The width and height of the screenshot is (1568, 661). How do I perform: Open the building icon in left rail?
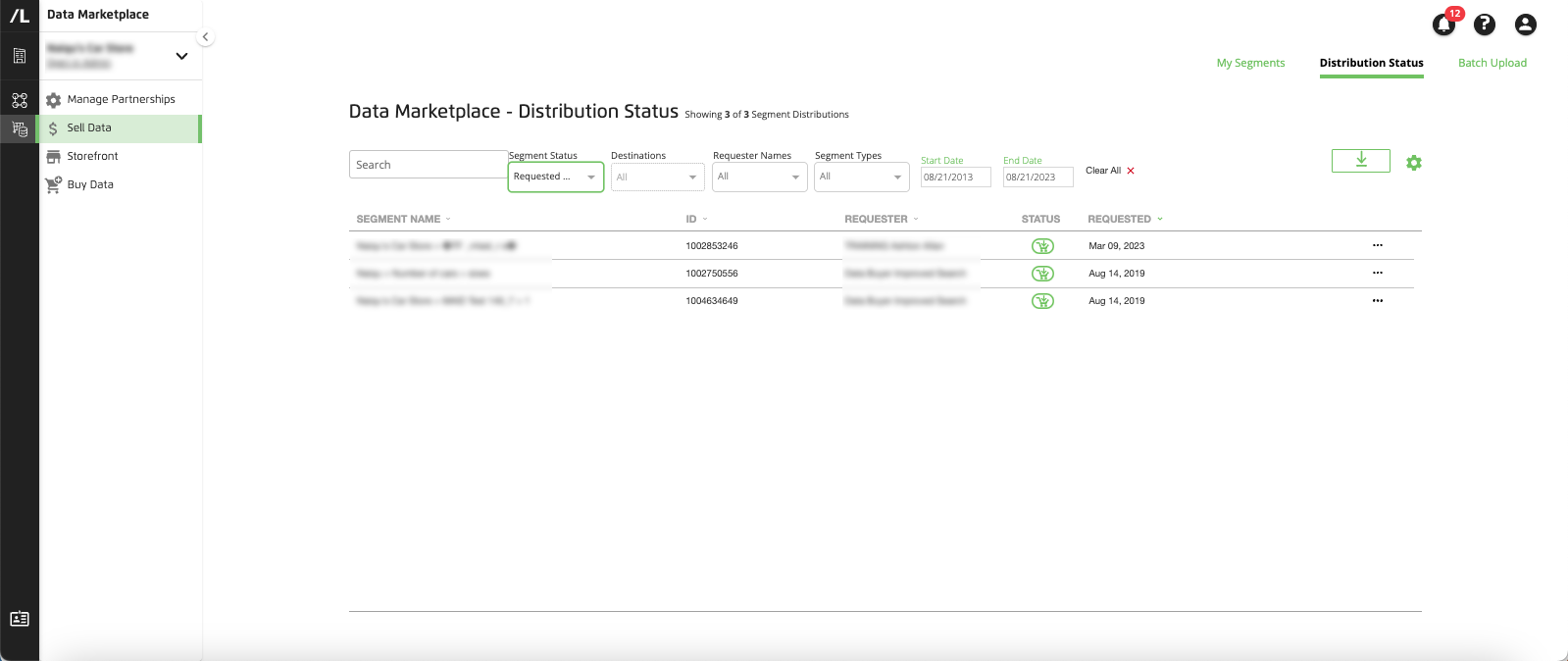20,57
